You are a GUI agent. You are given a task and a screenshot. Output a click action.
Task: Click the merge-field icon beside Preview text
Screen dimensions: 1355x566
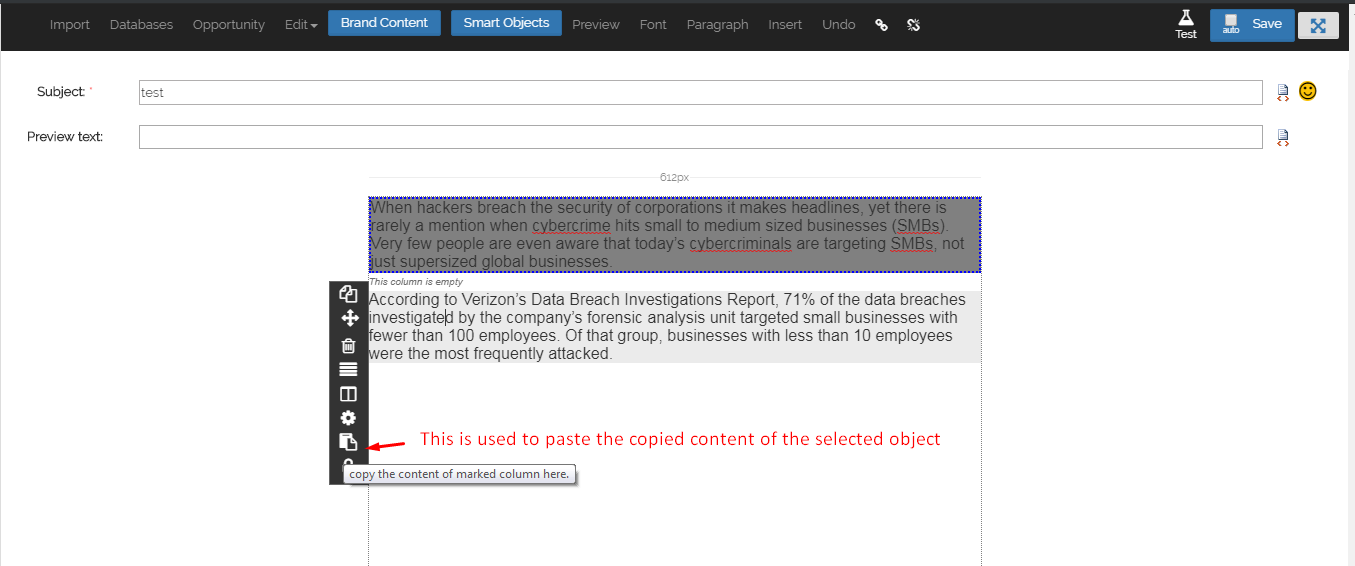[1283, 138]
